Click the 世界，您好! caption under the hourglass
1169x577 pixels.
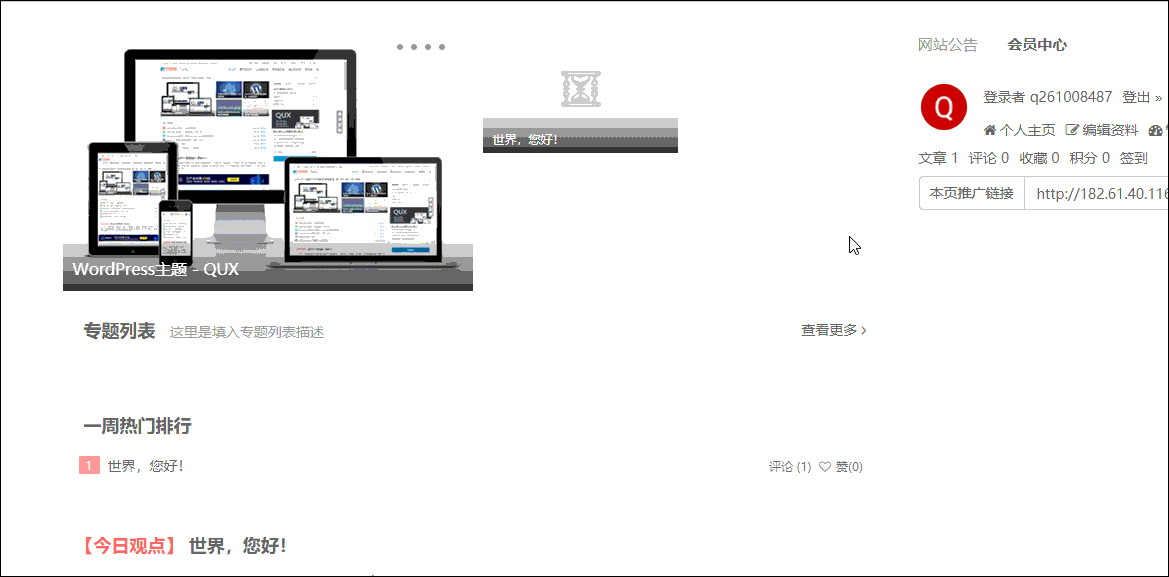(525, 139)
